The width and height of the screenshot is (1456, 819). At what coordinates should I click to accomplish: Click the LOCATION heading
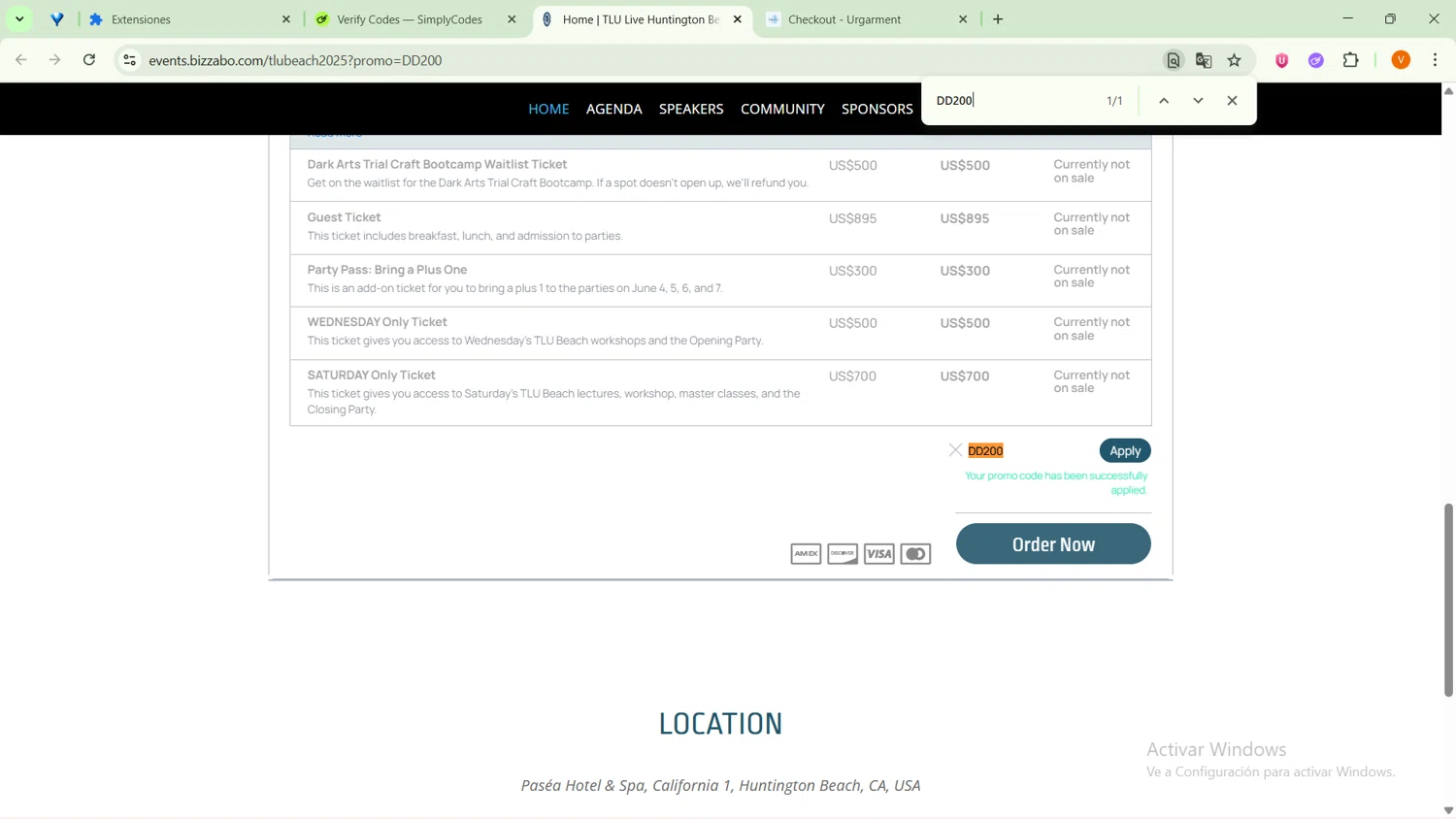coord(720,724)
